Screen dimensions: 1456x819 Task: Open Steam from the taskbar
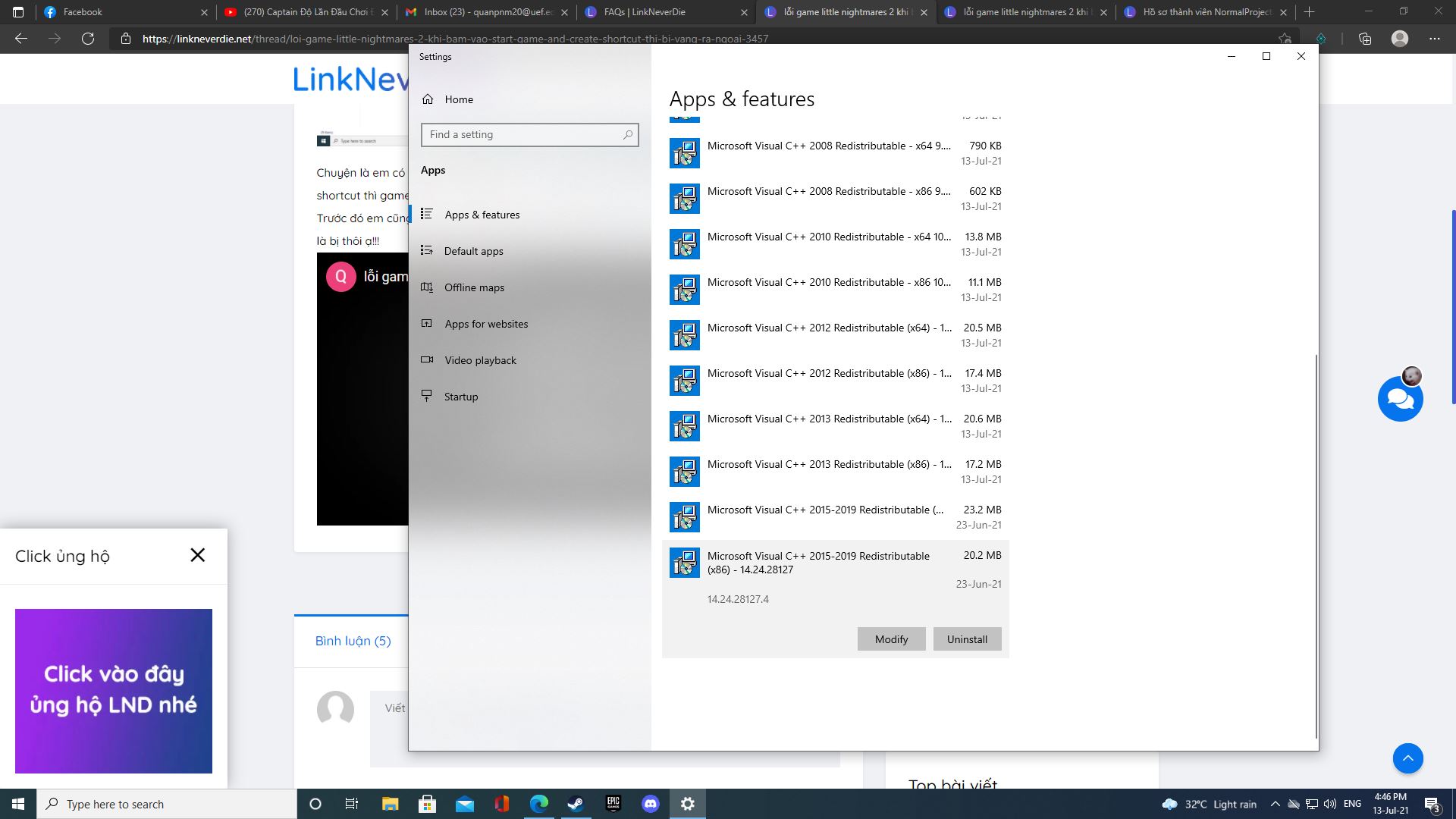point(576,804)
